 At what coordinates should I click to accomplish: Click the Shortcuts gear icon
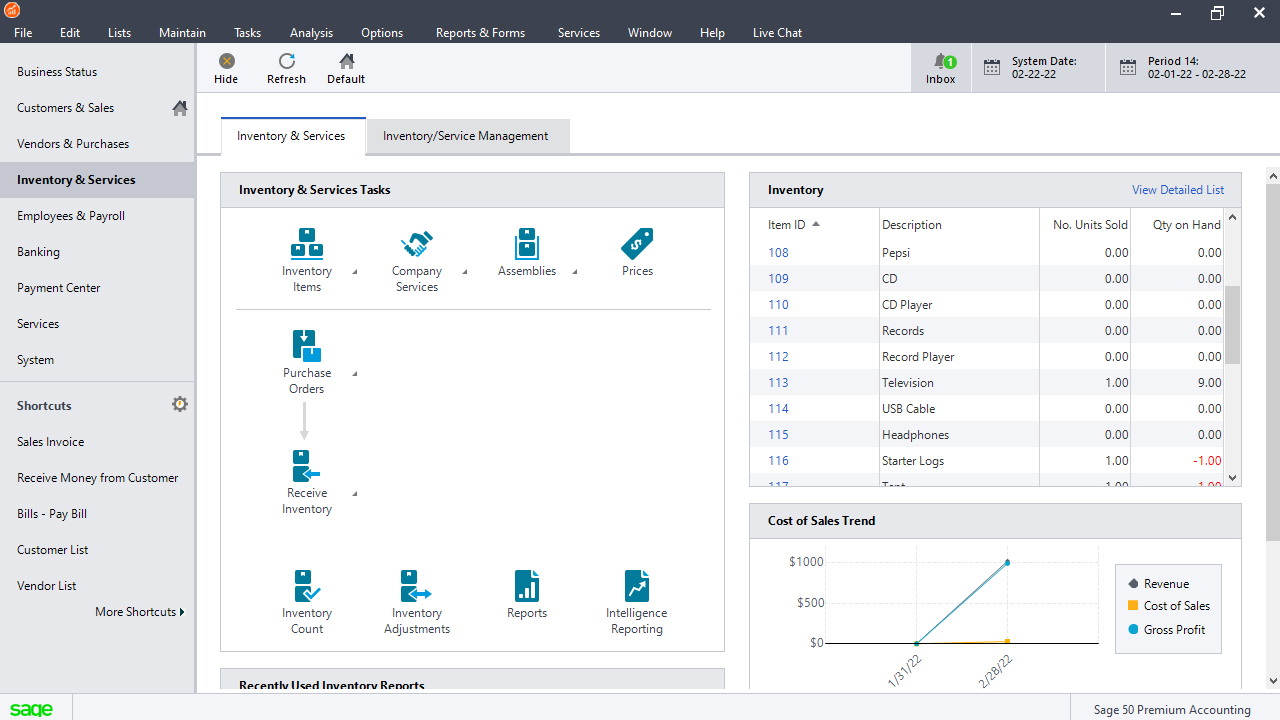(180, 404)
